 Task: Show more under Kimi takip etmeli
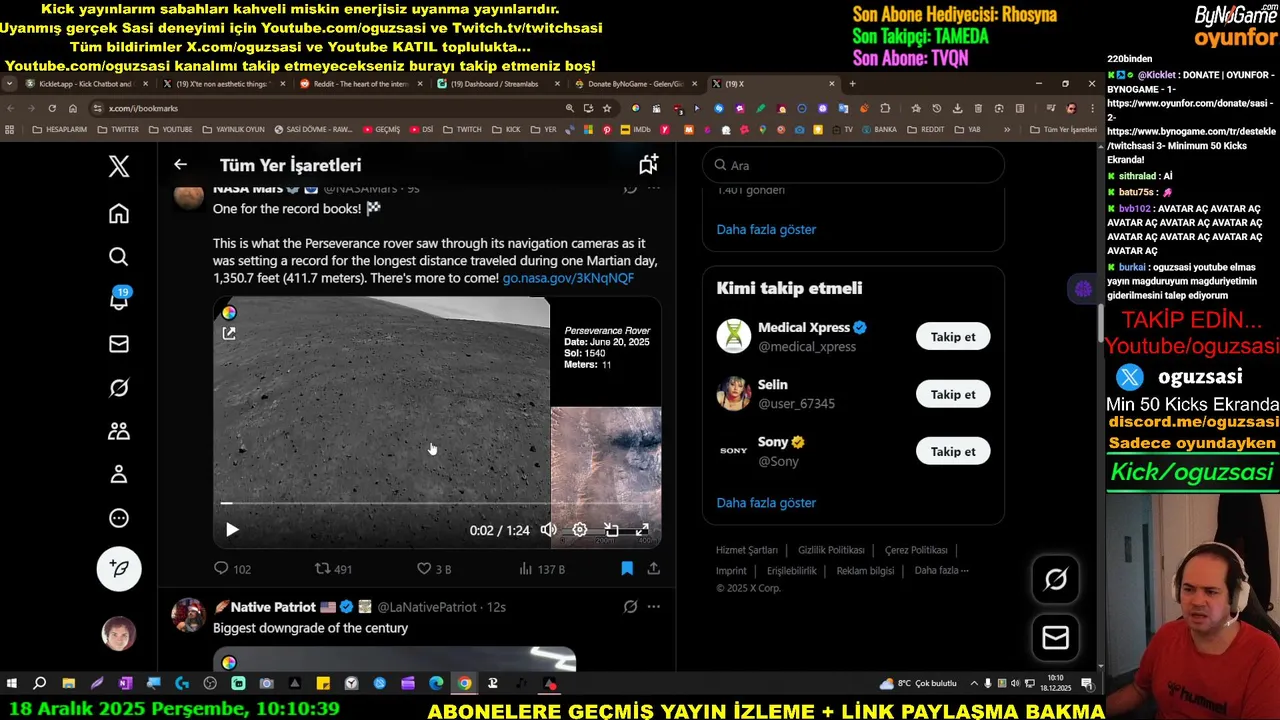click(766, 503)
